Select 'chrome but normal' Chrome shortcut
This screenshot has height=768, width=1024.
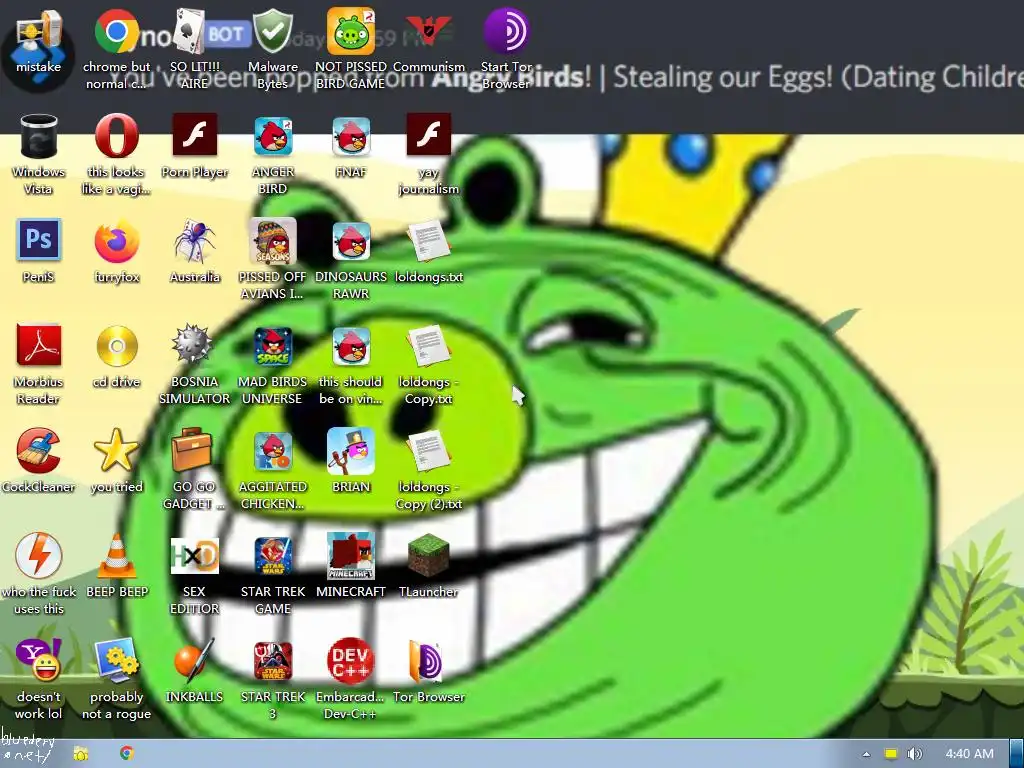point(116,31)
